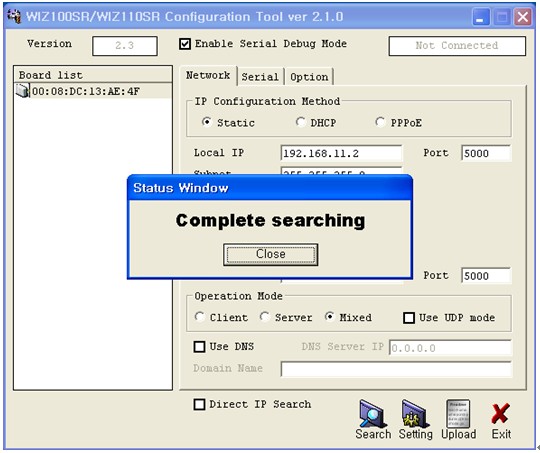
Task: Click the local Port 5000 field
Action: [486, 153]
